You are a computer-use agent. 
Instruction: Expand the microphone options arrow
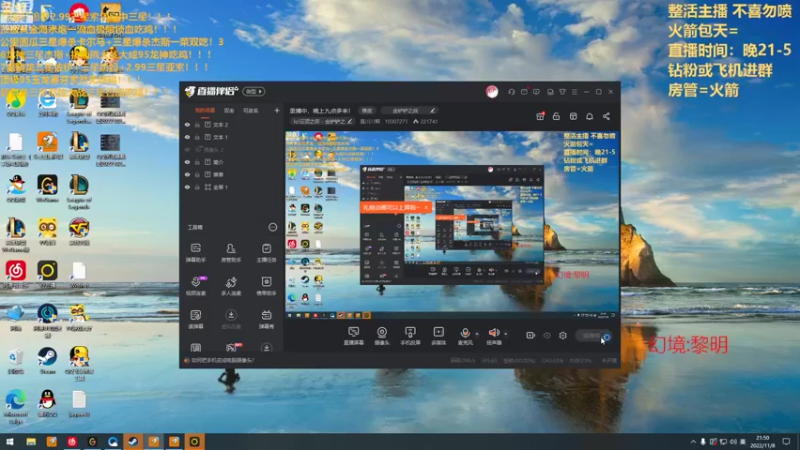point(477,334)
